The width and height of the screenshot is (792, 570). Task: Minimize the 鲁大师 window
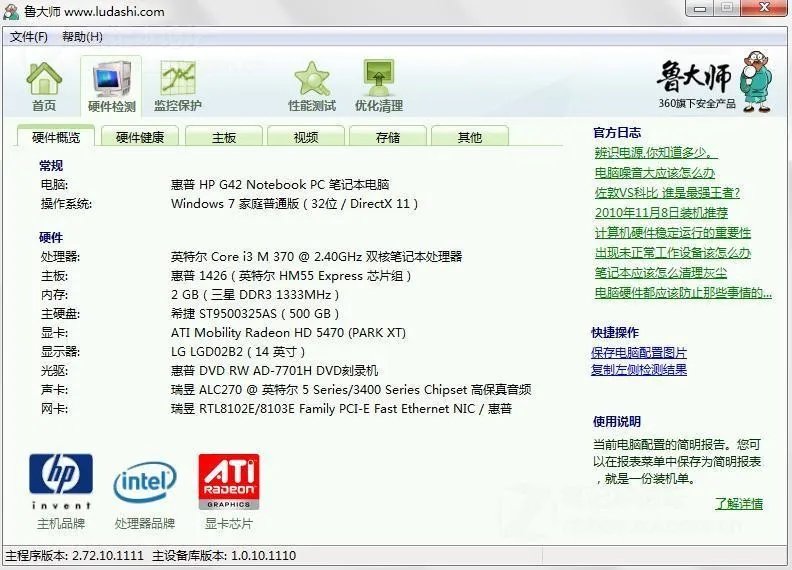[700, 8]
